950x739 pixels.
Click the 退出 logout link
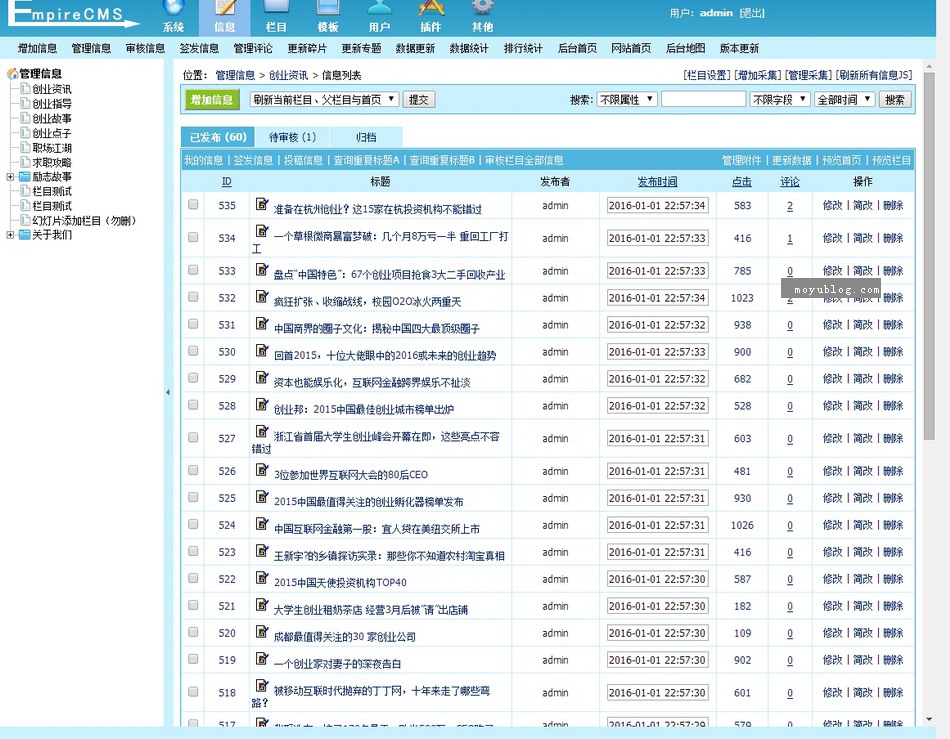[752, 13]
